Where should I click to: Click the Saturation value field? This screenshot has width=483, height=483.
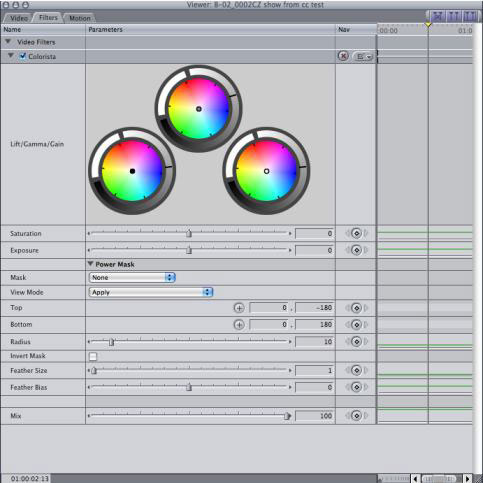[314, 233]
